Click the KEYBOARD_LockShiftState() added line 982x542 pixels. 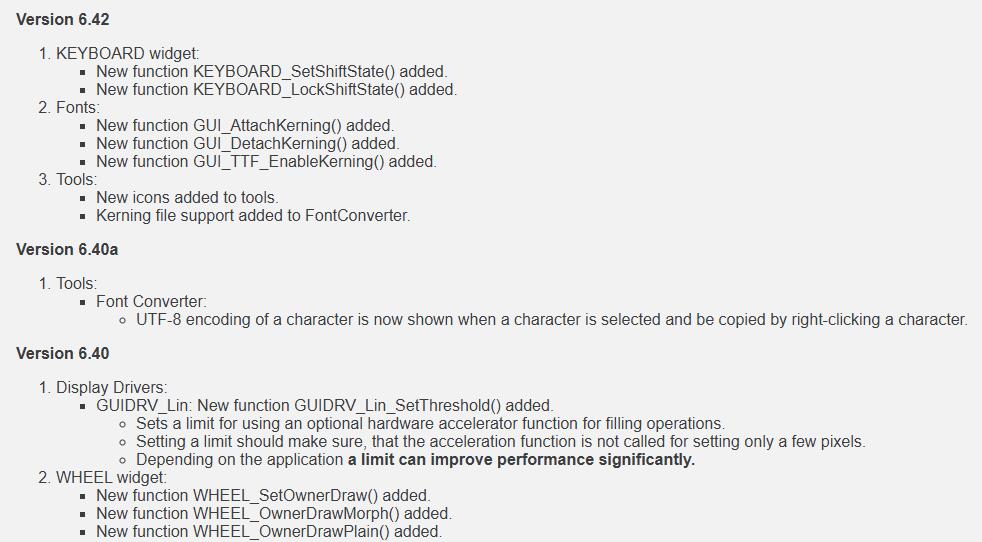click(277, 90)
